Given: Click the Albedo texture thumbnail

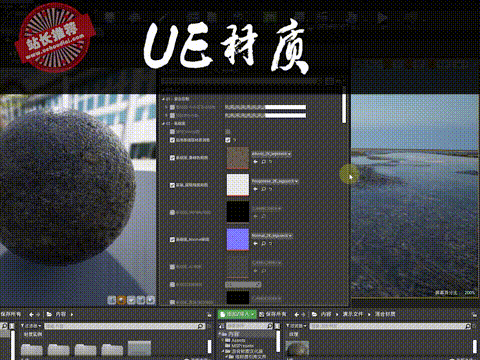Looking at the screenshot, I should click(238, 158).
